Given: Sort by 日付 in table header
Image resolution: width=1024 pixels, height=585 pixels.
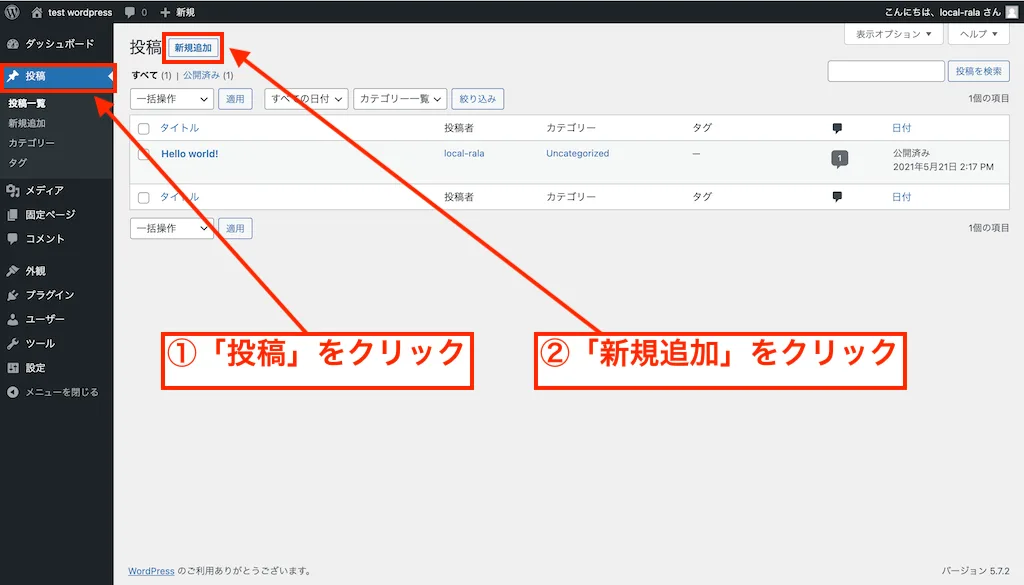Looking at the screenshot, I should [901, 128].
